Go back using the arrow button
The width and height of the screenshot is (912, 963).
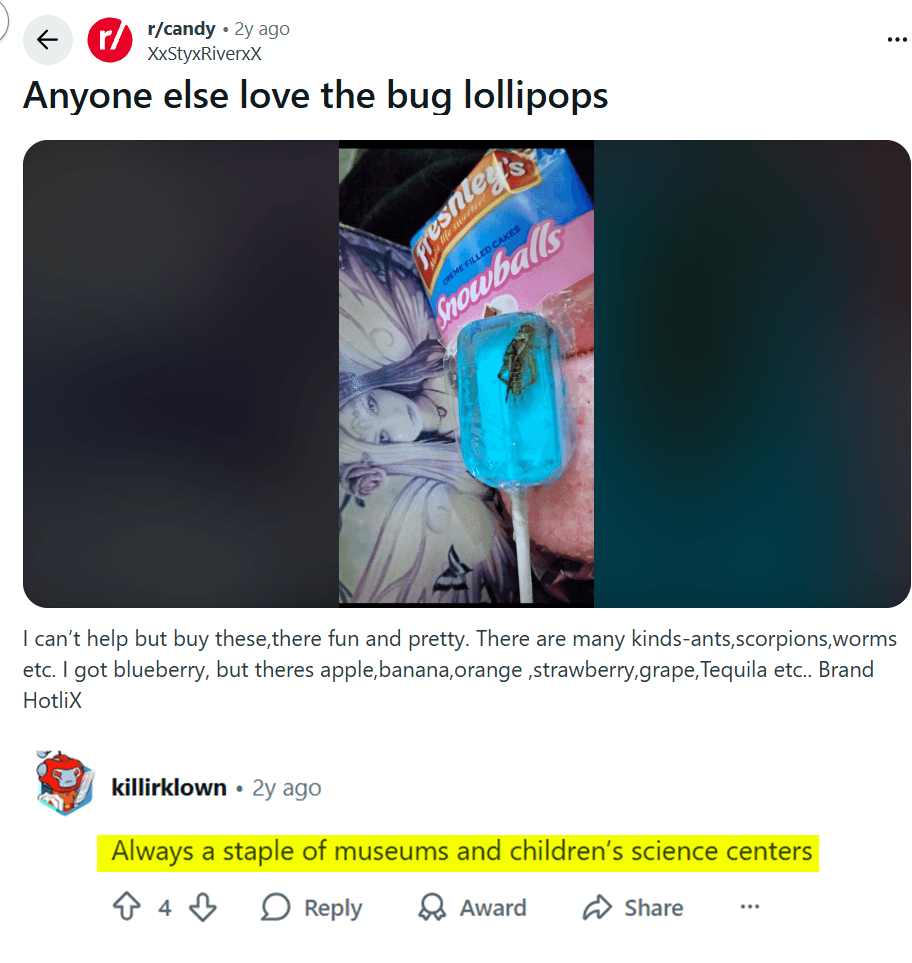tap(47, 40)
